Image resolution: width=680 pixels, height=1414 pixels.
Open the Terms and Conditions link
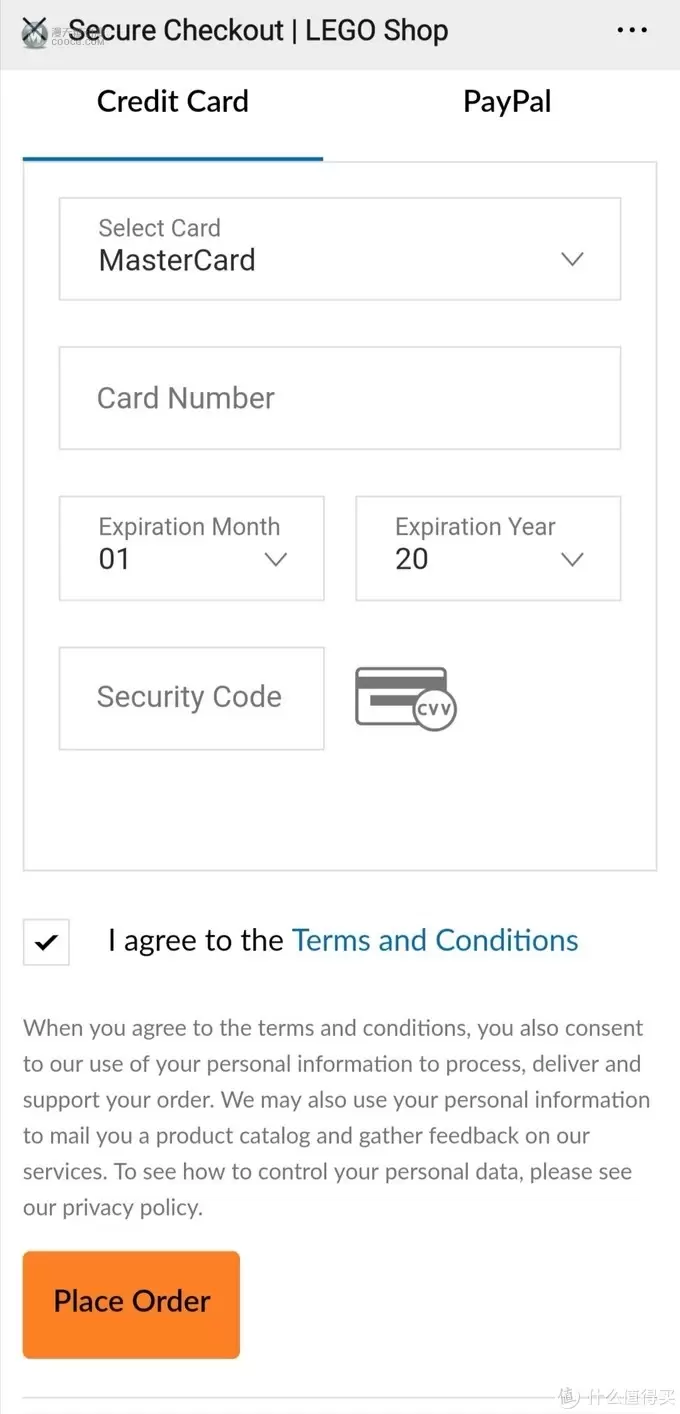pyautogui.click(x=435, y=940)
